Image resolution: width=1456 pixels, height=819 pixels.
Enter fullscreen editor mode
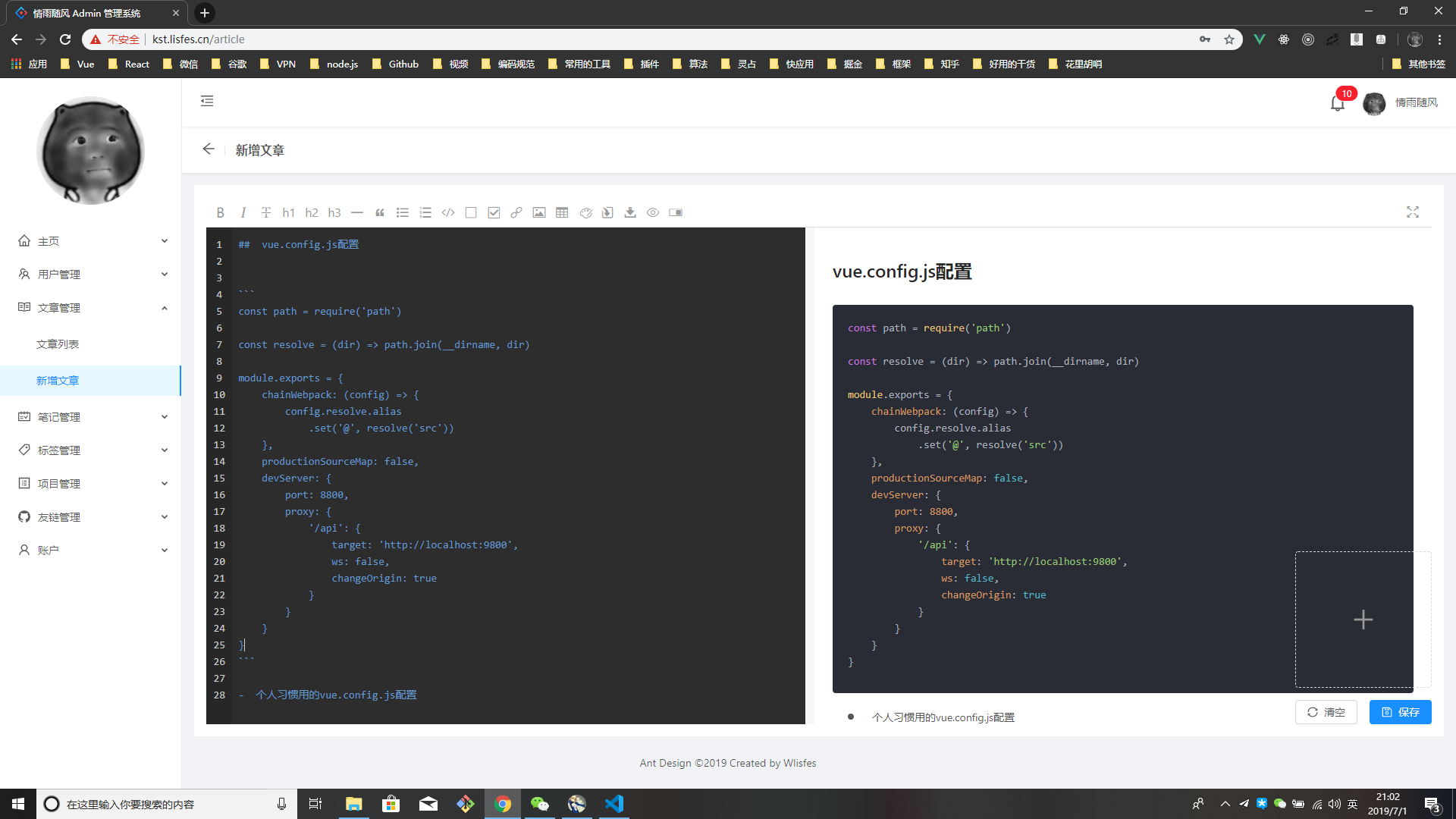tap(1412, 212)
